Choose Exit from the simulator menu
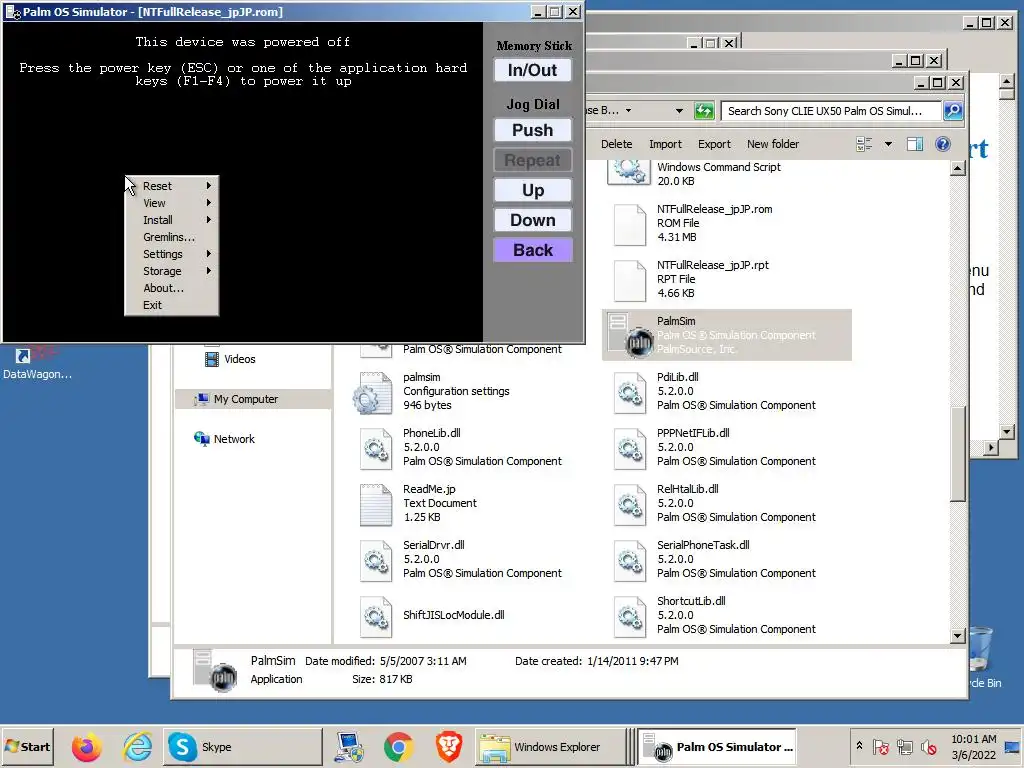The image size is (1024, 768). [x=172, y=305]
